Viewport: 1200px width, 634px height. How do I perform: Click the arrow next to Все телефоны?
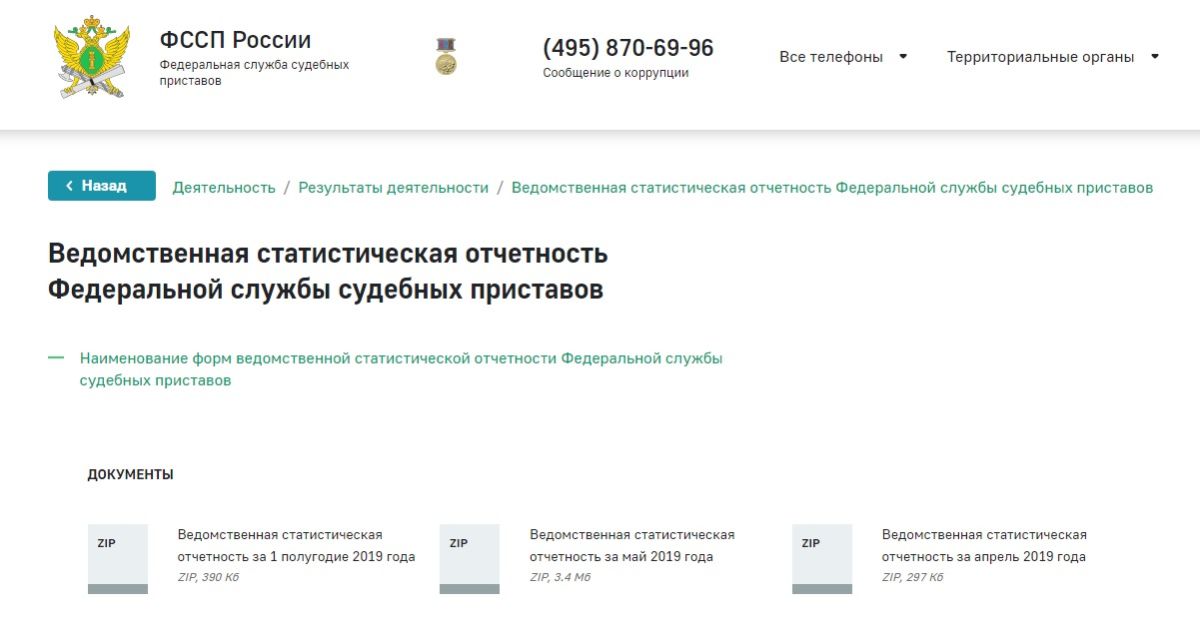pos(903,57)
